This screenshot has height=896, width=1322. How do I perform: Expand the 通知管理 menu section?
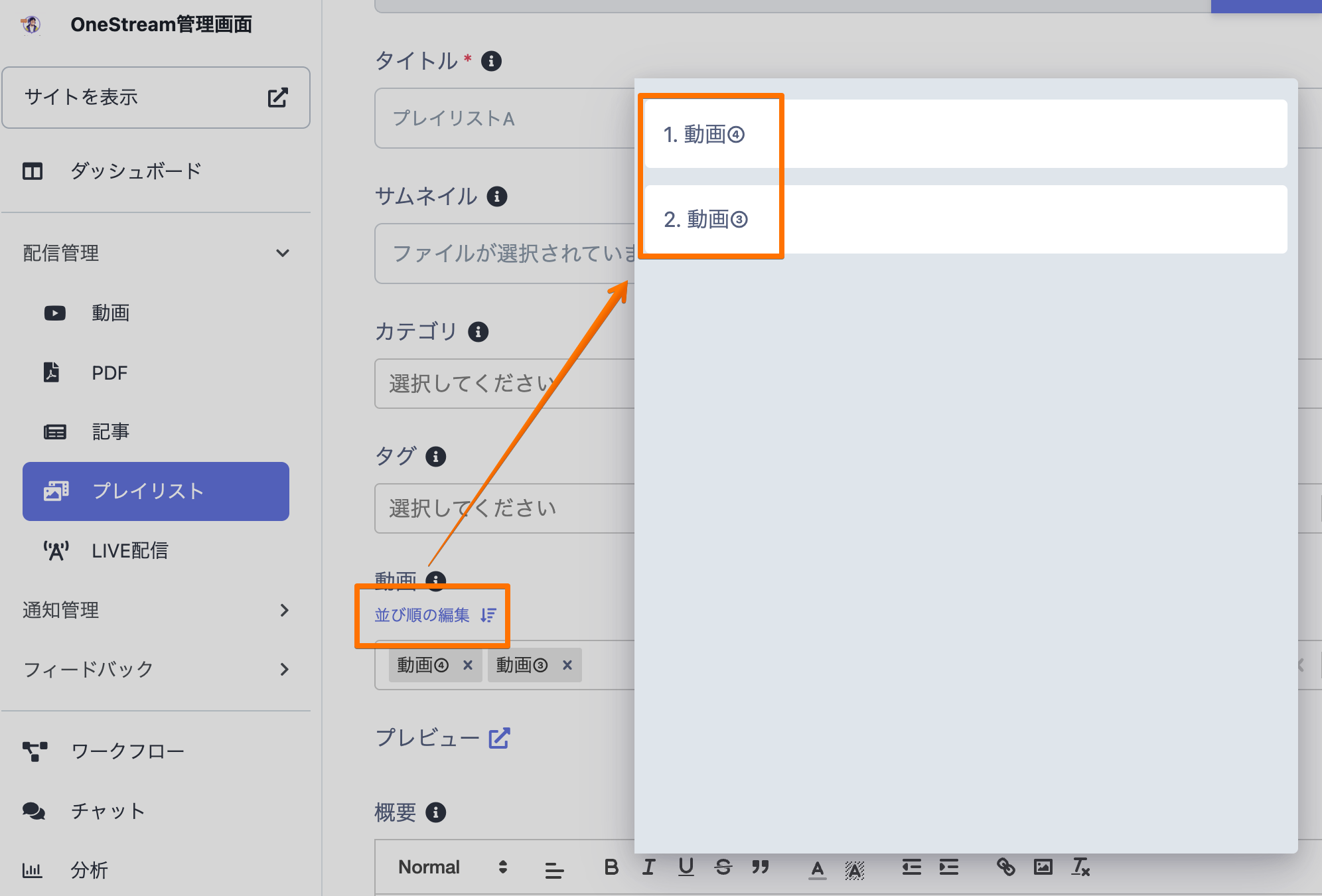click(284, 610)
